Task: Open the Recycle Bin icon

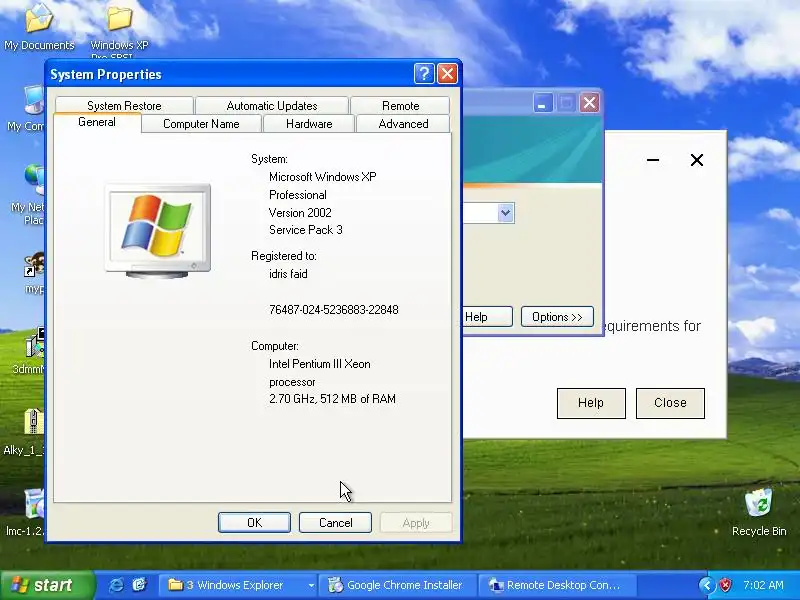Action: [x=759, y=512]
